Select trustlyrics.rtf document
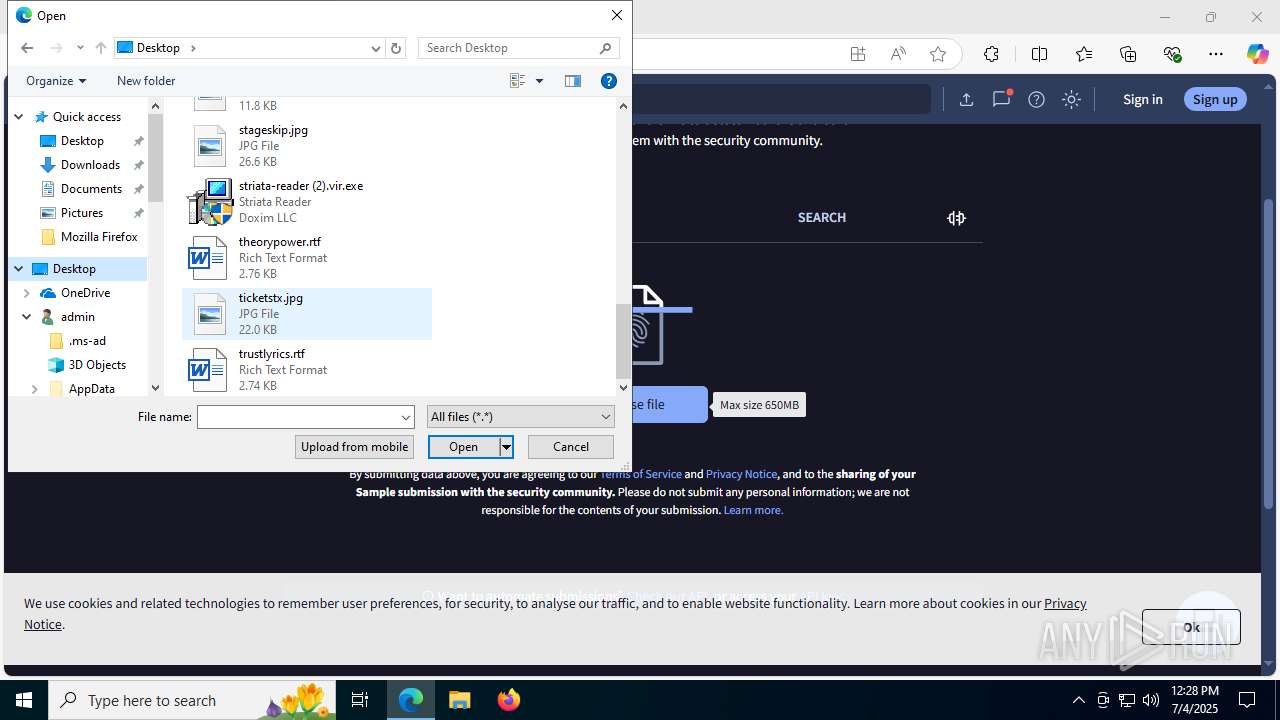Viewport: 1280px width, 720px height. [307, 370]
